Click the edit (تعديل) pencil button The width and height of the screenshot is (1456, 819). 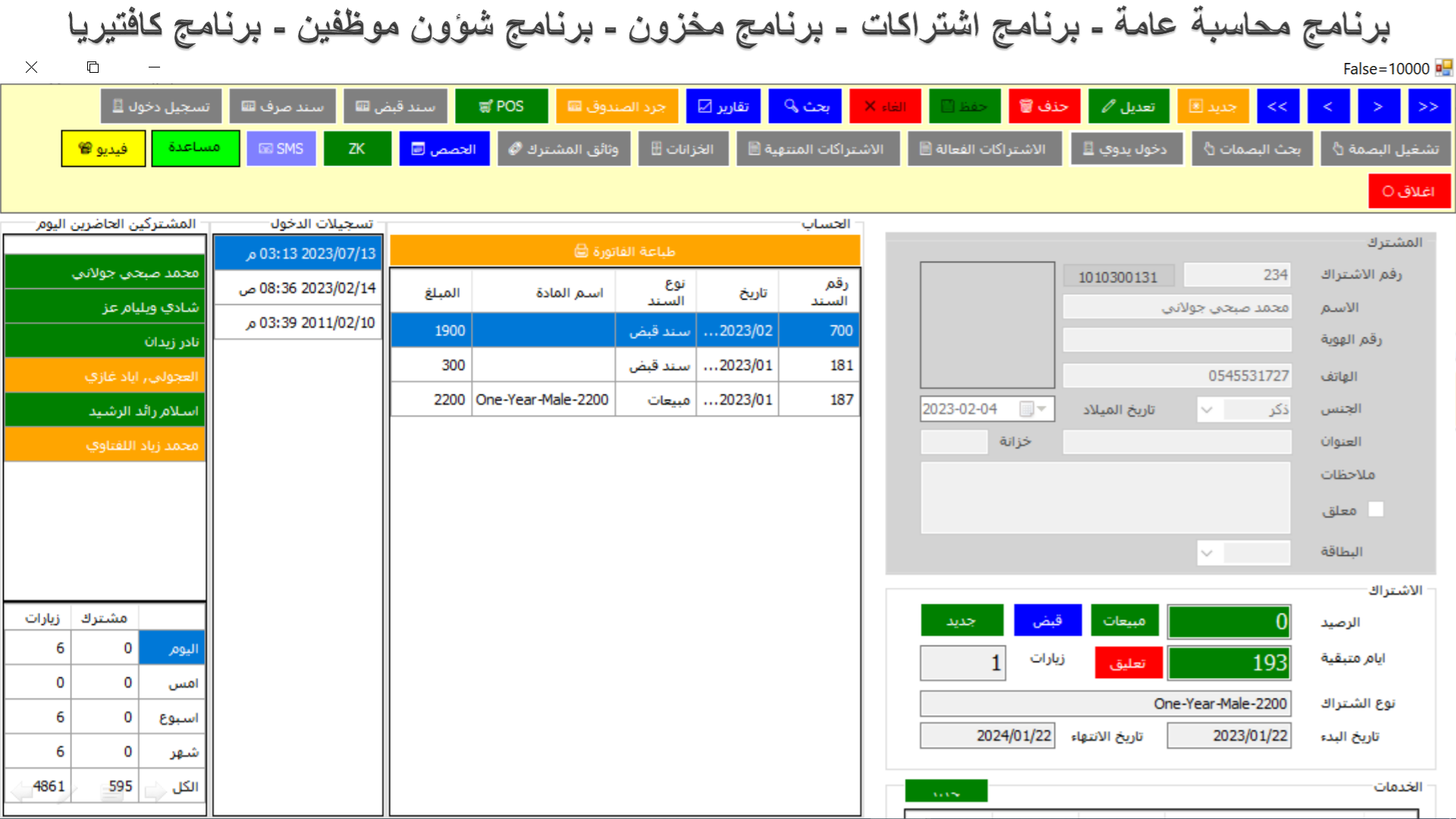[x=1128, y=106]
